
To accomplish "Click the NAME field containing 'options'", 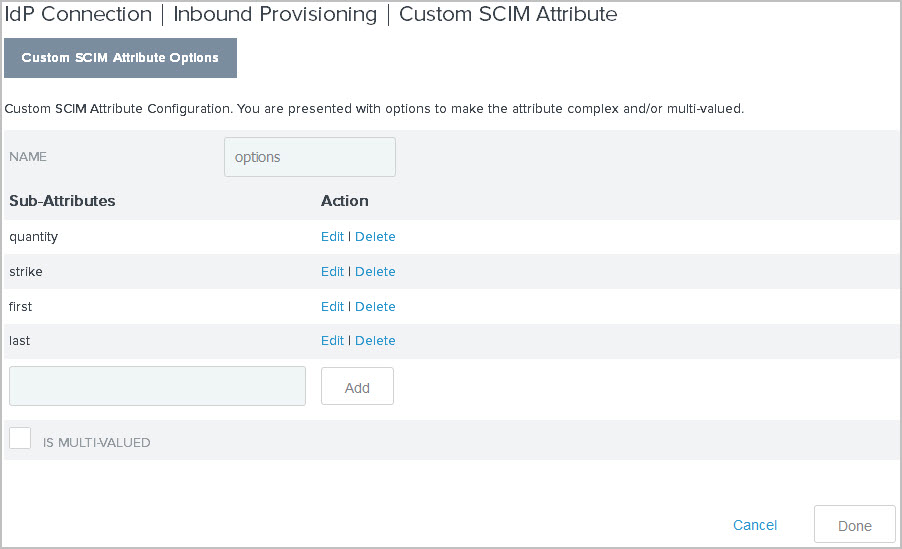I will pyautogui.click(x=309, y=157).
